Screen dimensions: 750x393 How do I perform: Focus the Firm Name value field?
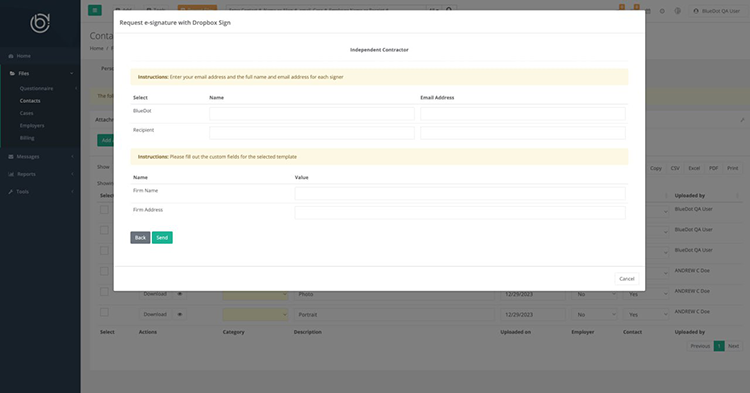460,193
